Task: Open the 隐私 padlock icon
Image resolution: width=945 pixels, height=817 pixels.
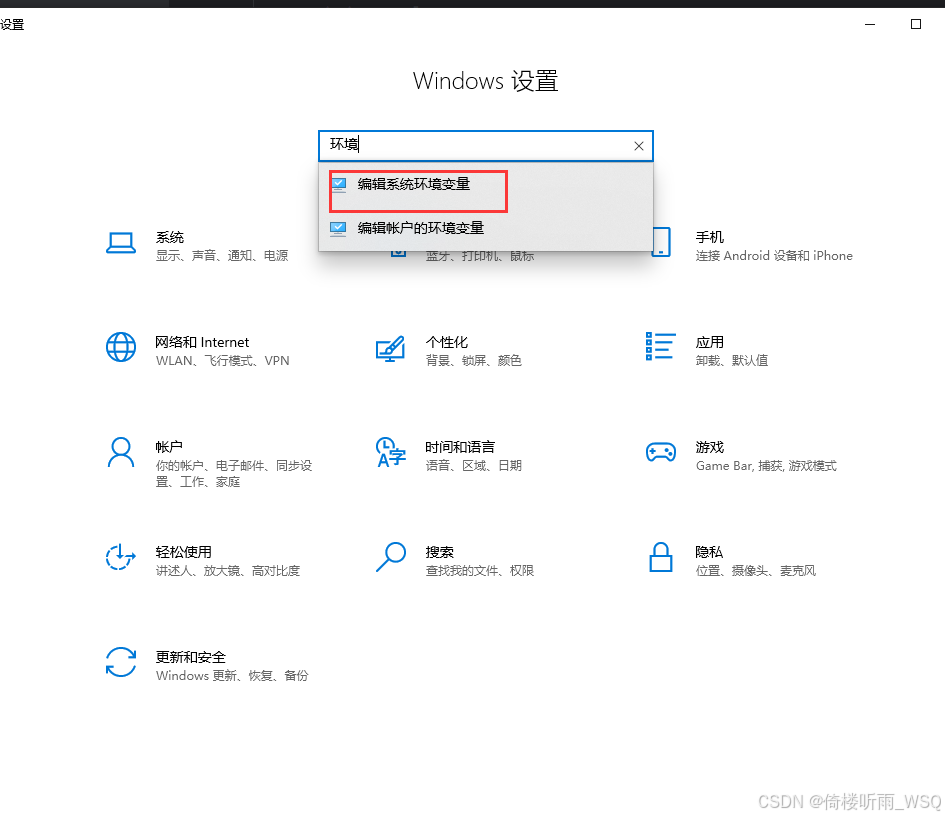Action: click(661, 557)
